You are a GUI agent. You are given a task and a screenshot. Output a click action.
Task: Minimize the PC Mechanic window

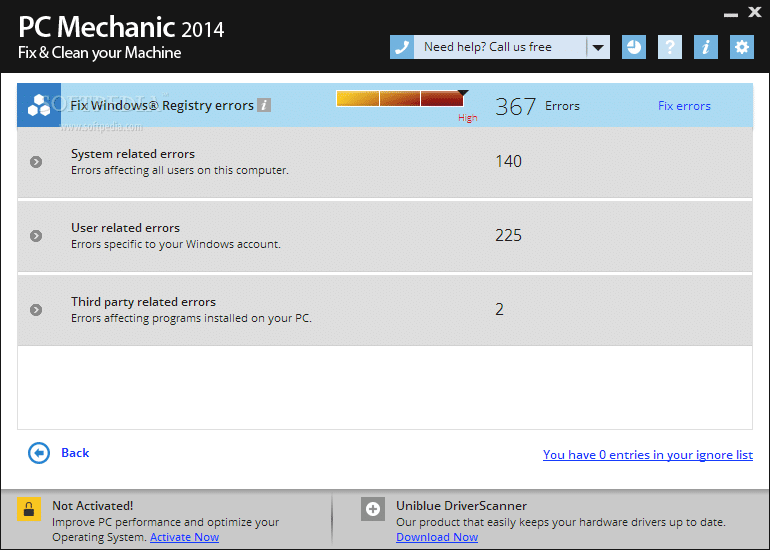[x=731, y=15]
